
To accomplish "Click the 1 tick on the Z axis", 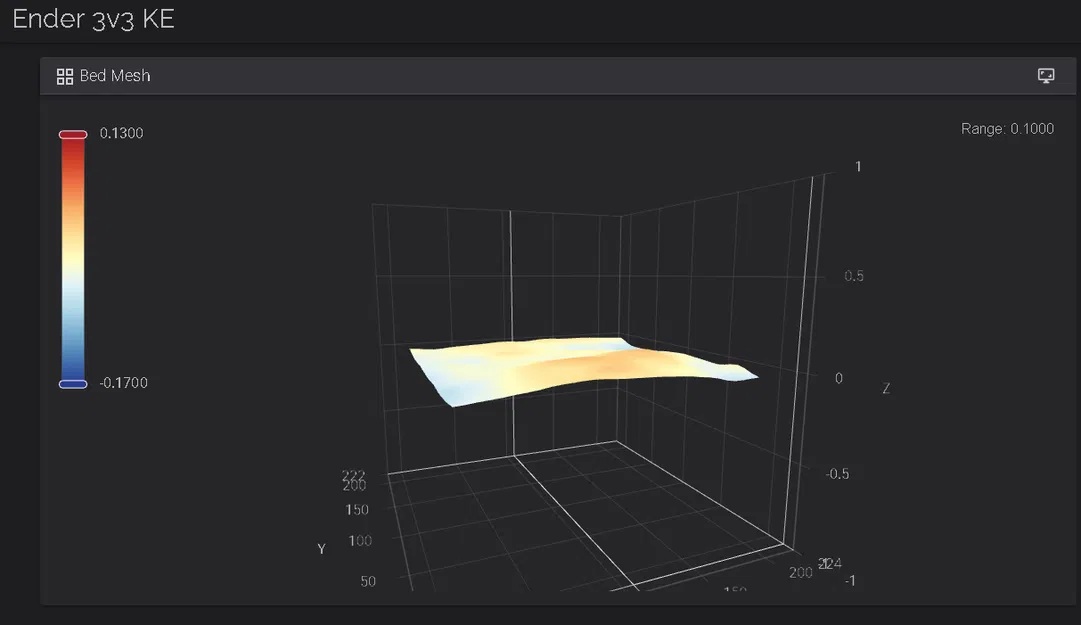I will 856,167.
